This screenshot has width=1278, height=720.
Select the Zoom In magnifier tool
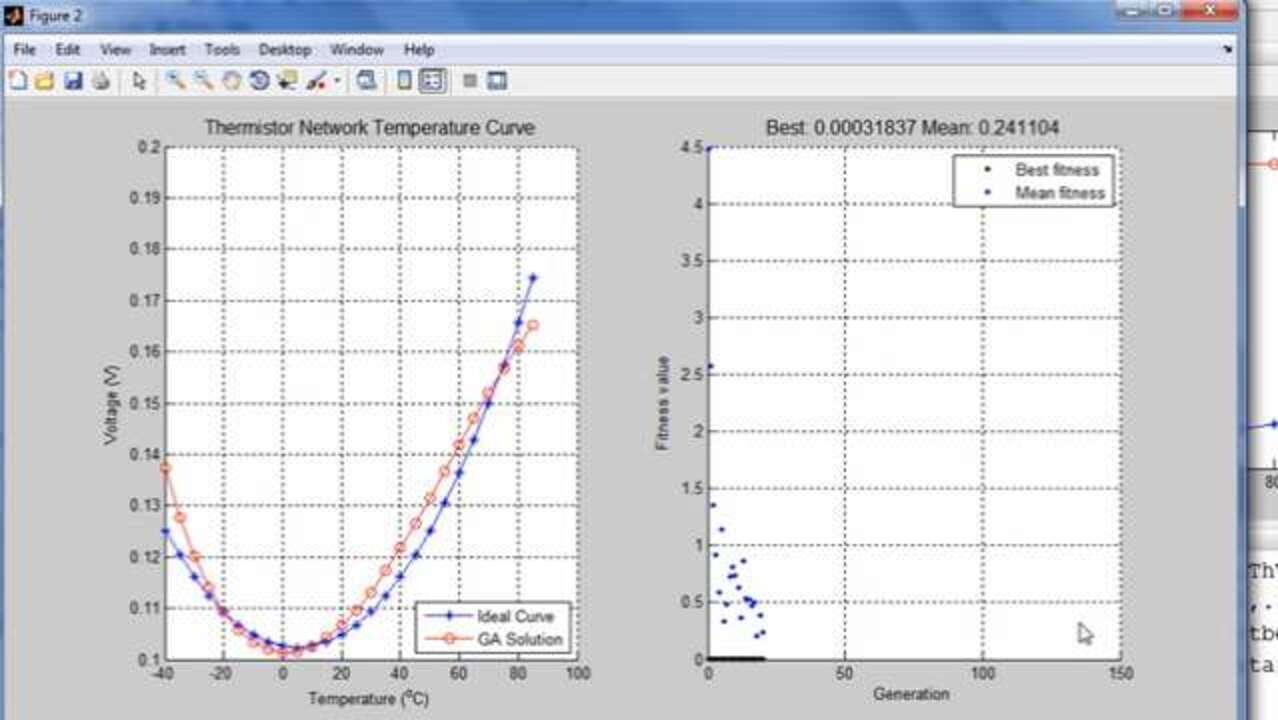coord(175,82)
